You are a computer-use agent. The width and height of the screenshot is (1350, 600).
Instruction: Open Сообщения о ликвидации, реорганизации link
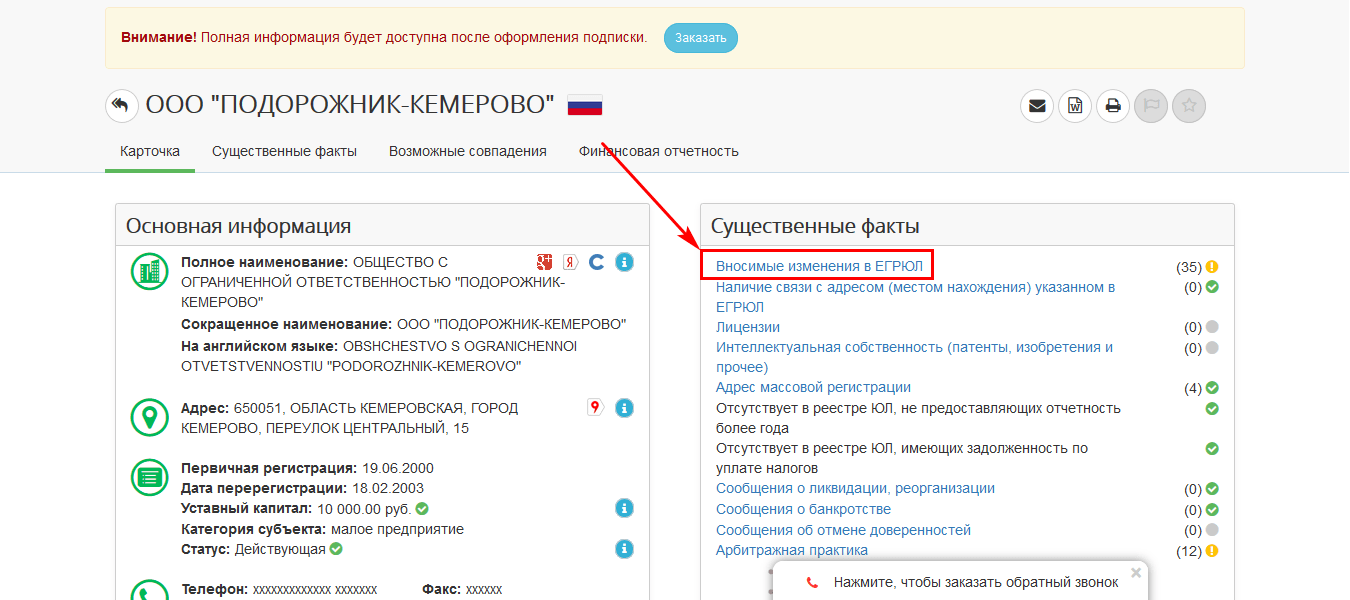(855, 488)
